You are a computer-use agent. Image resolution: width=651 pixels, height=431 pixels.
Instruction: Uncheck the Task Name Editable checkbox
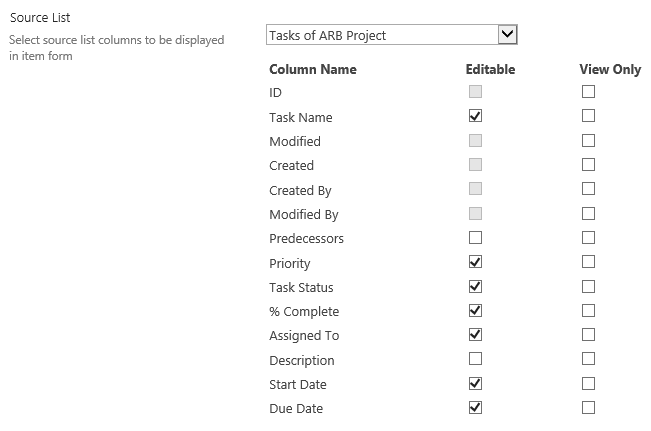pyautogui.click(x=475, y=116)
